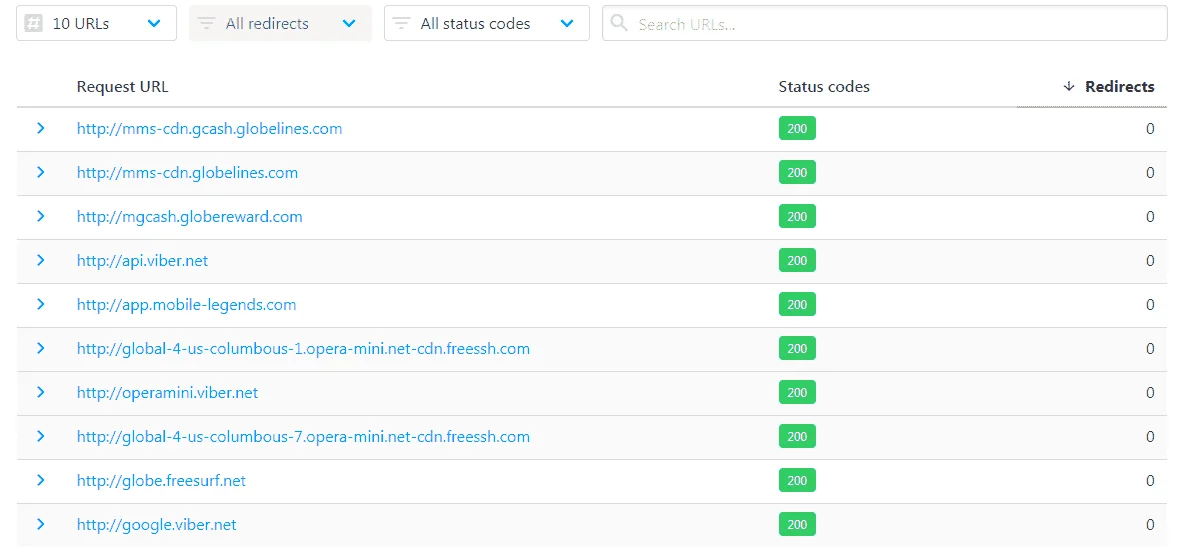This screenshot has width=1190, height=552.
Task: Sort by the Redirects column header
Action: tap(1119, 87)
